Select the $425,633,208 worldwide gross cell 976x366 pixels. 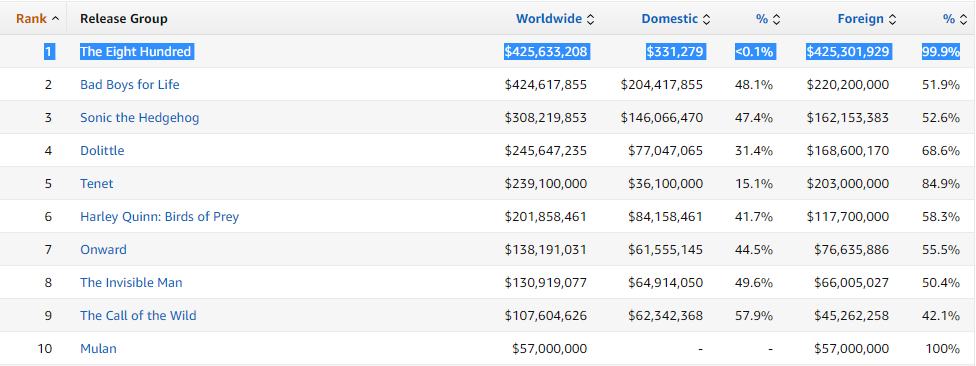pos(546,52)
